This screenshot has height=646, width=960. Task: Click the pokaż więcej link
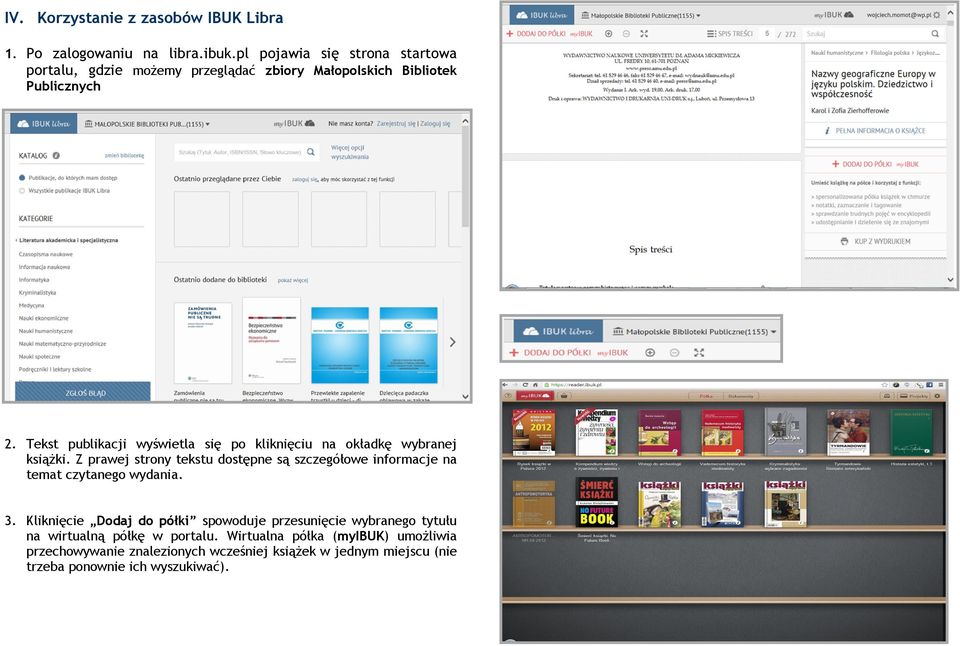pyautogui.click(x=293, y=280)
